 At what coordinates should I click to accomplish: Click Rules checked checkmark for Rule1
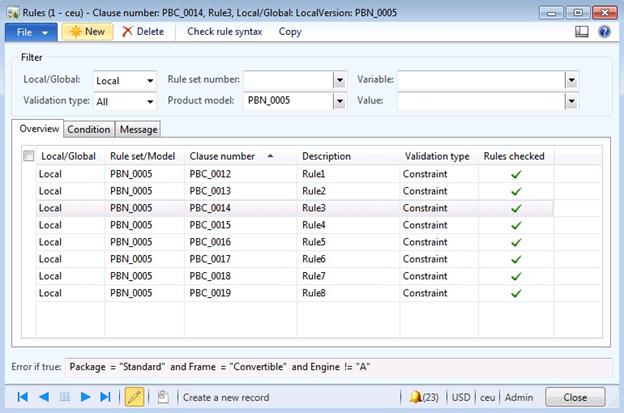516,174
